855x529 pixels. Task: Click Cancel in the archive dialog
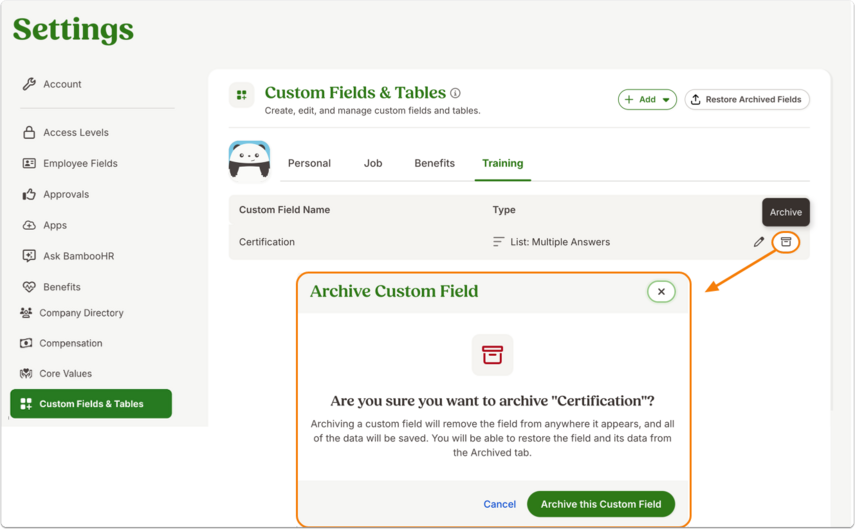(x=499, y=504)
